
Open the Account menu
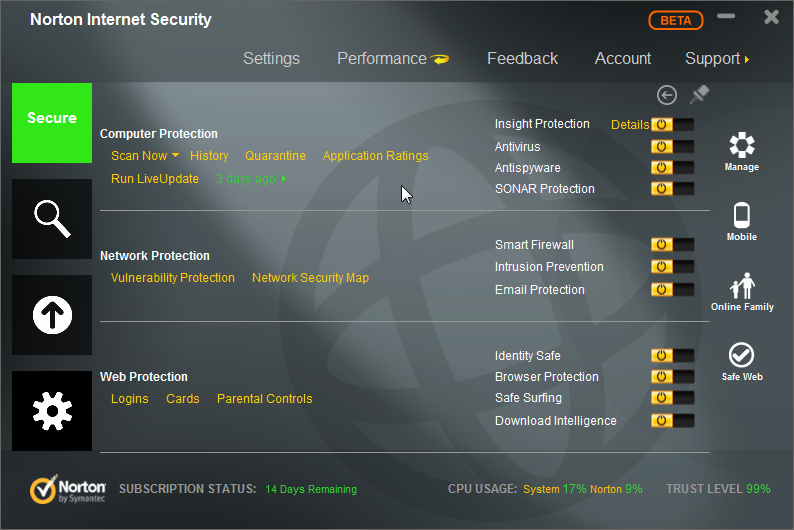click(x=622, y=59)
